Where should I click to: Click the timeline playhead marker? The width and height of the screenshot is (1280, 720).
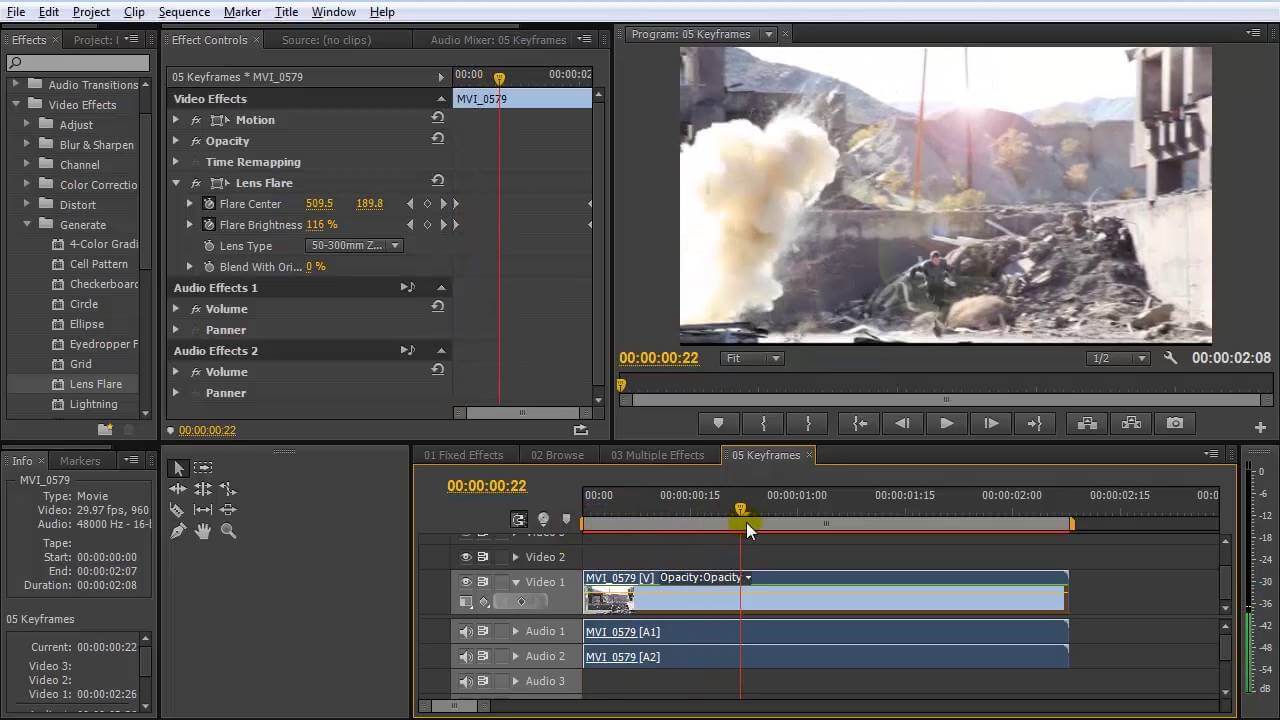[740, 510]
